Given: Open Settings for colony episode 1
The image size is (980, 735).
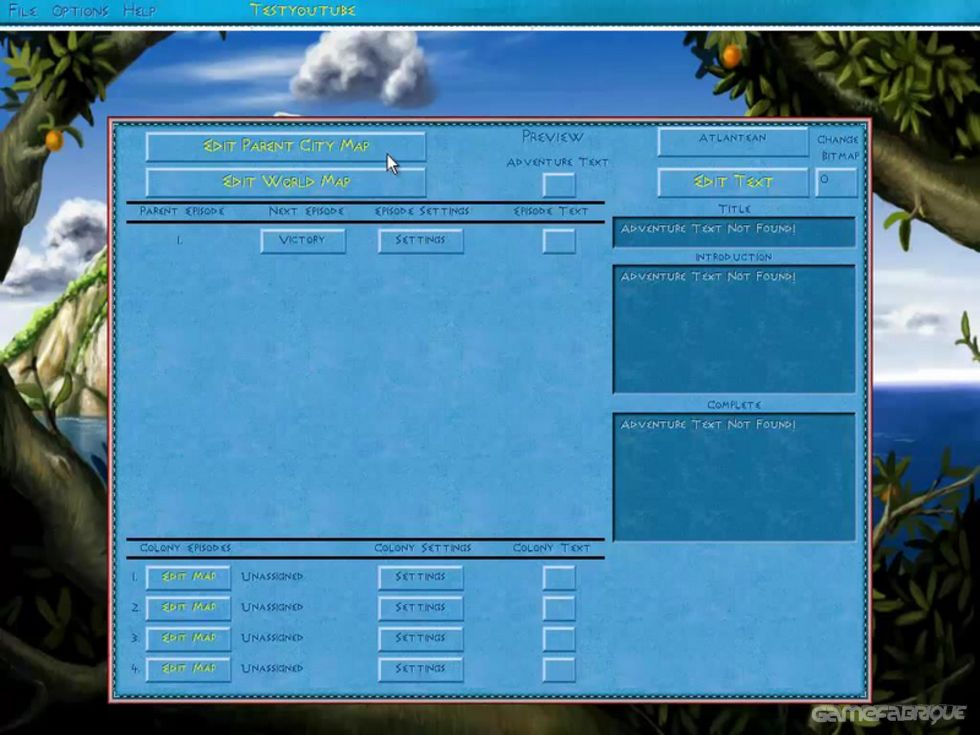Looking at the screenshot, I should pyautogui.click(x=420, y=578).
